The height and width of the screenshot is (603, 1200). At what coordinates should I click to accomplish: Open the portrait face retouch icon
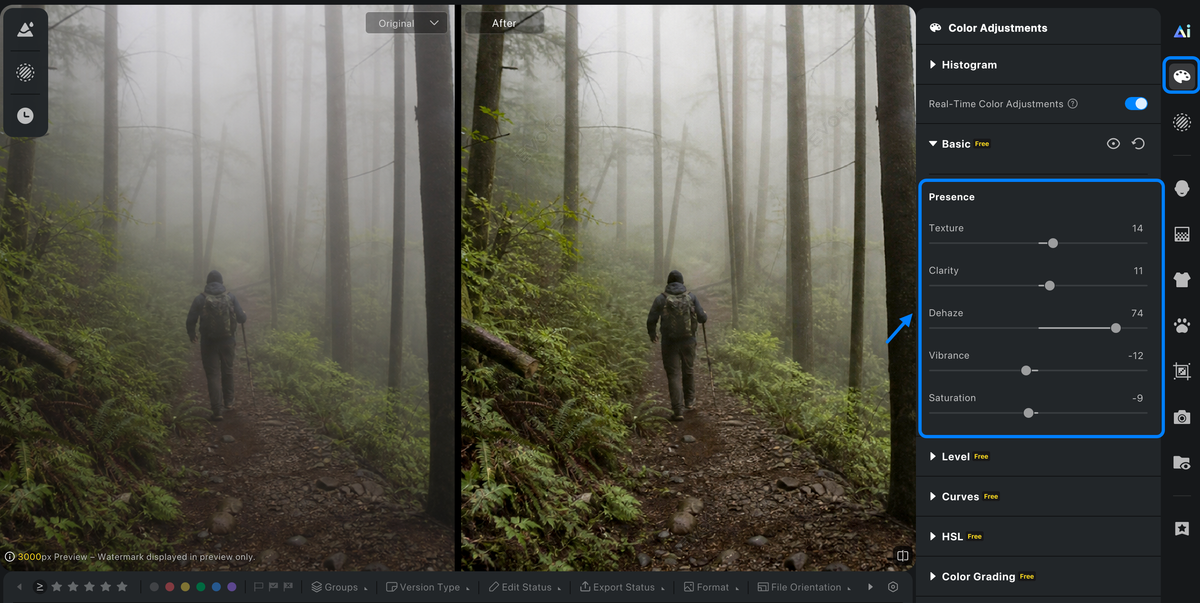1181,188
